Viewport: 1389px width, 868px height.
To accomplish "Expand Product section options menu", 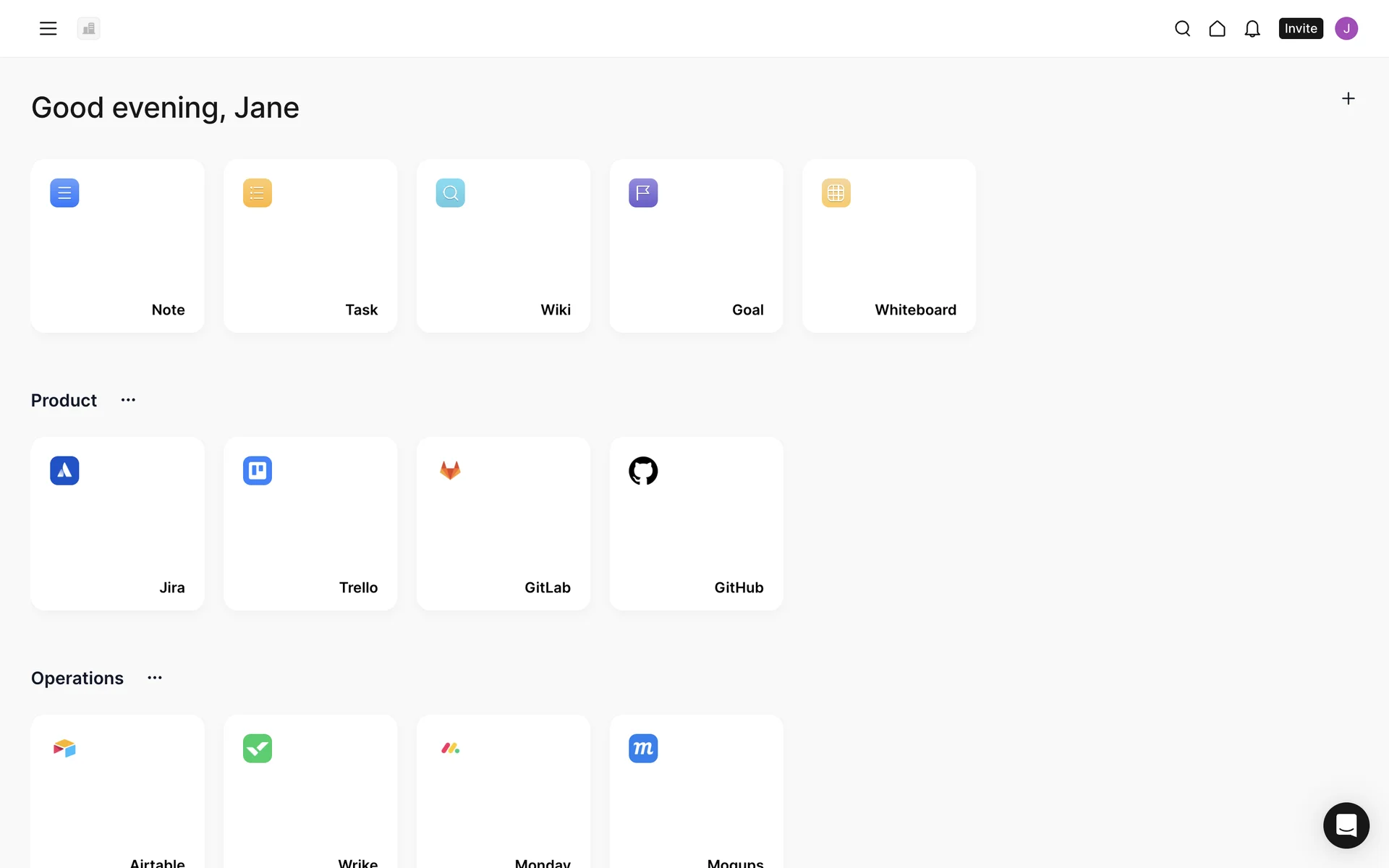I will point(128,400).
